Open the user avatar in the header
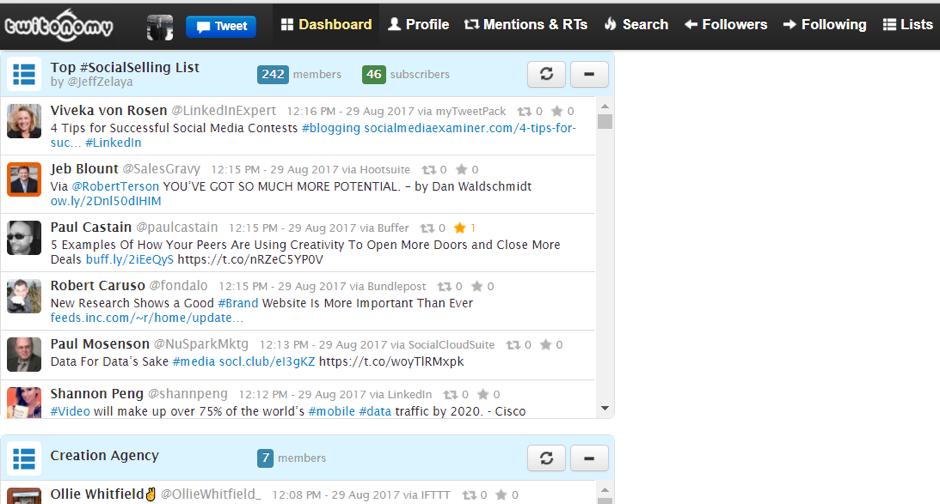940x504 pixels. (160, 27)
